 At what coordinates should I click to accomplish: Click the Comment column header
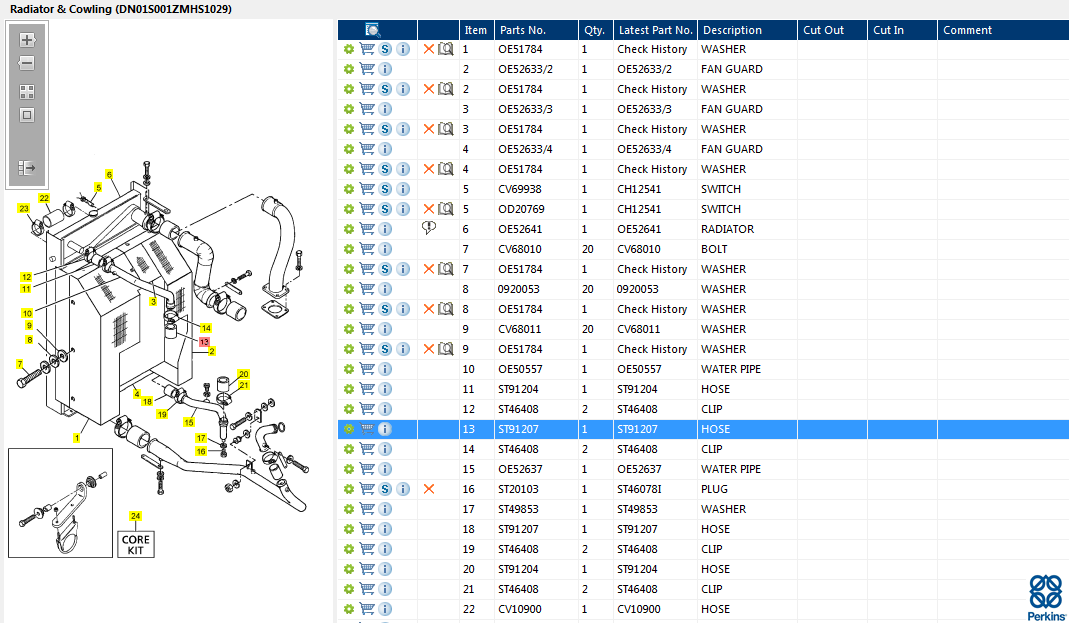tap(1004, 30)
